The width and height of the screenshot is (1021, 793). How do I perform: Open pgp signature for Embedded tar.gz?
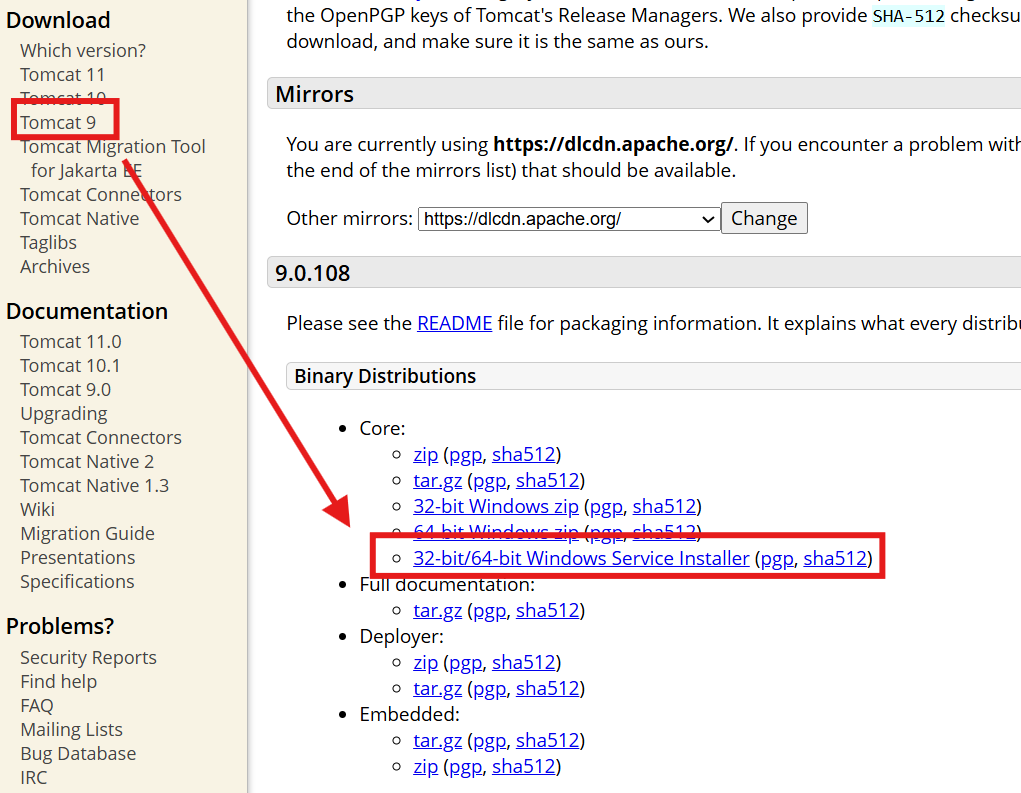(490, 741)
